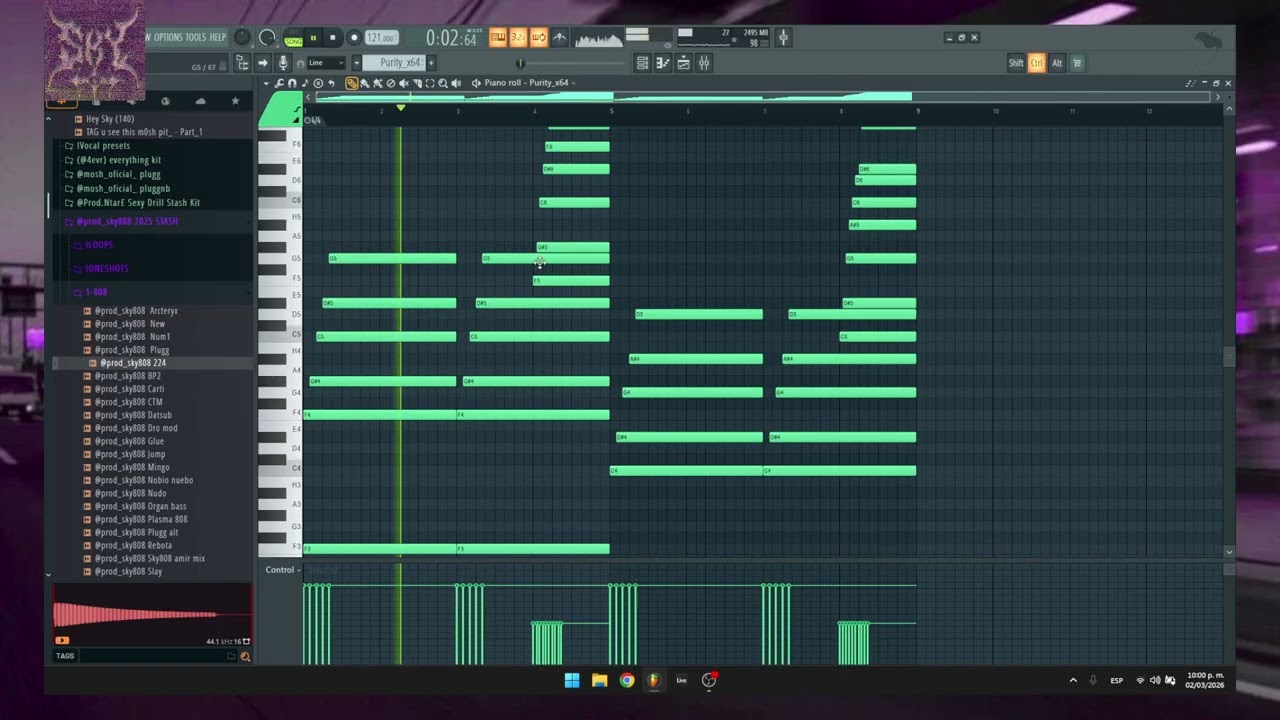This screenshot has height=720, width=1280.
Task: Select the Mute tool in piano roll
Action: (404, 83)
